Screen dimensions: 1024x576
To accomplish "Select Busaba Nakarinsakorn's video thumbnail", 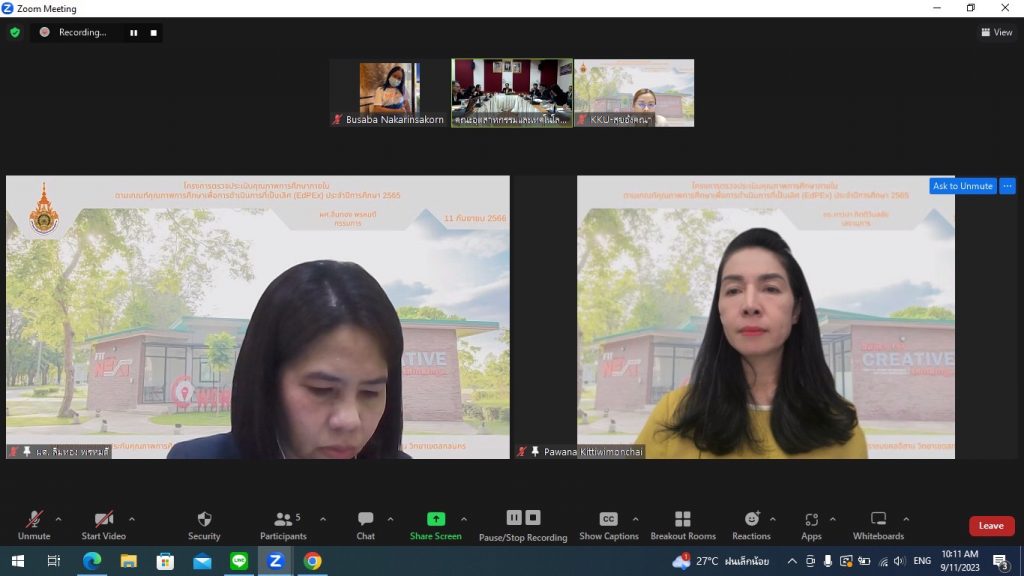I will pos(388,92).
